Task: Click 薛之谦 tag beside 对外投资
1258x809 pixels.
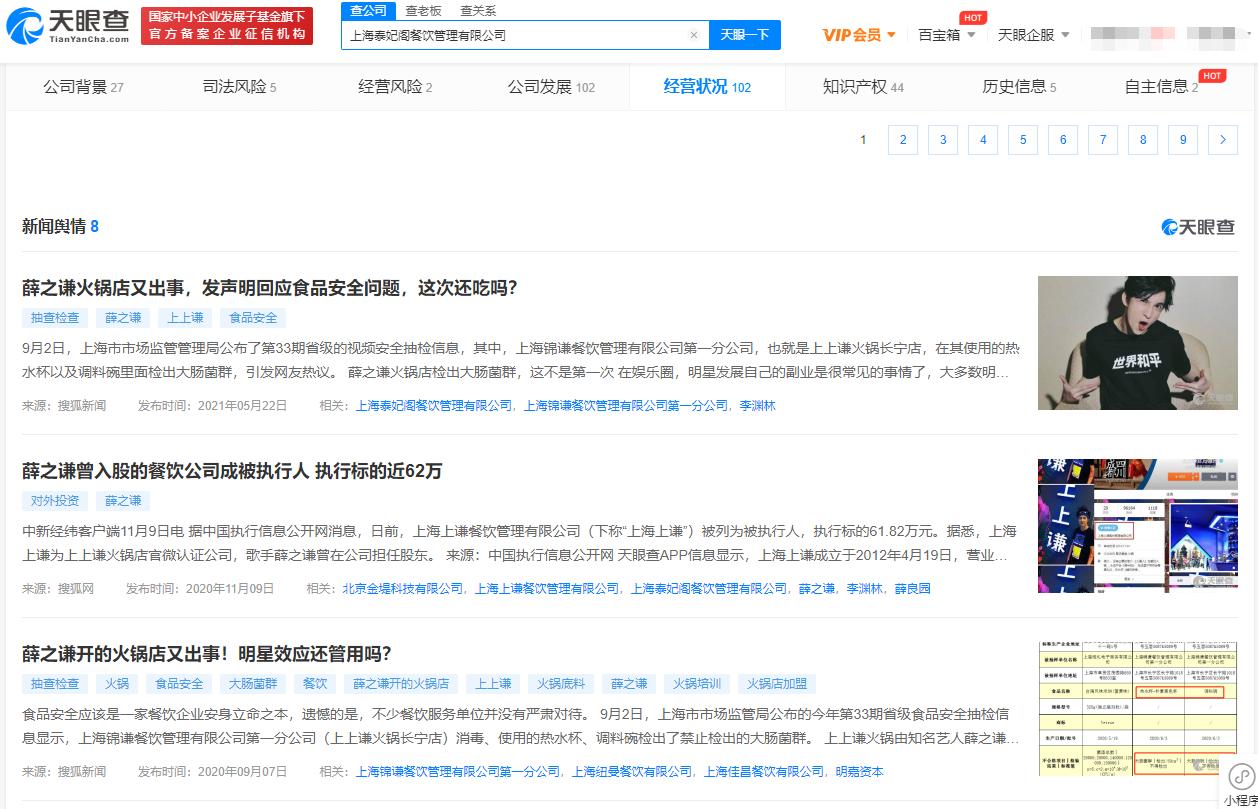Action: pos(123,501)
